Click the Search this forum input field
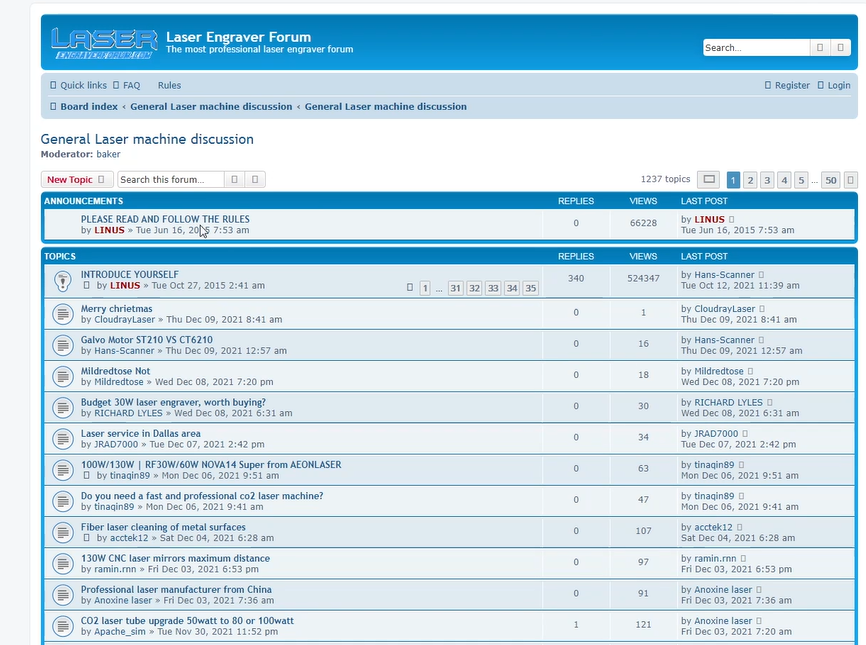 tap(169, 180)
